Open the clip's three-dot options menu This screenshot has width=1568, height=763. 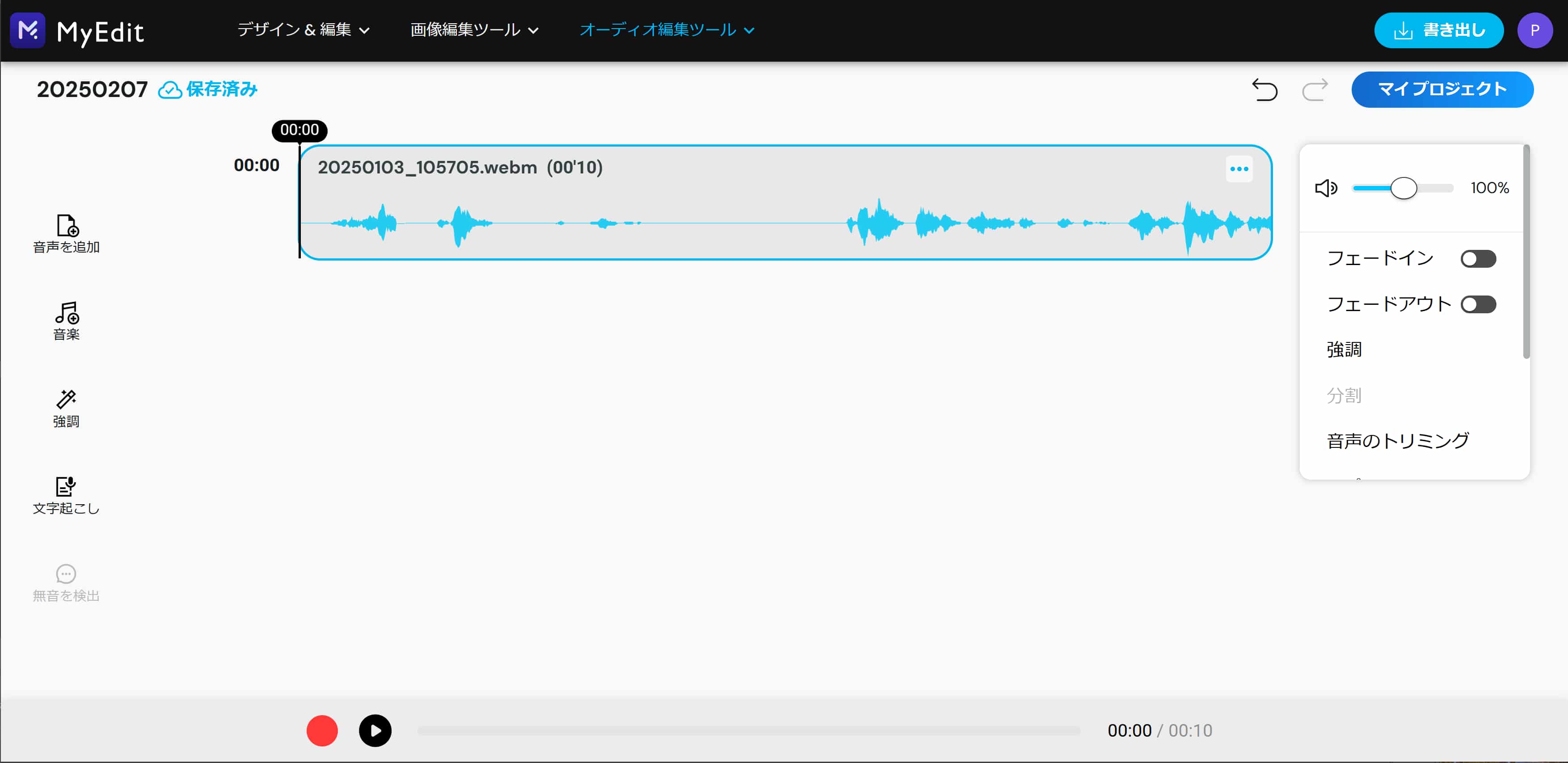click(1239, 169)
